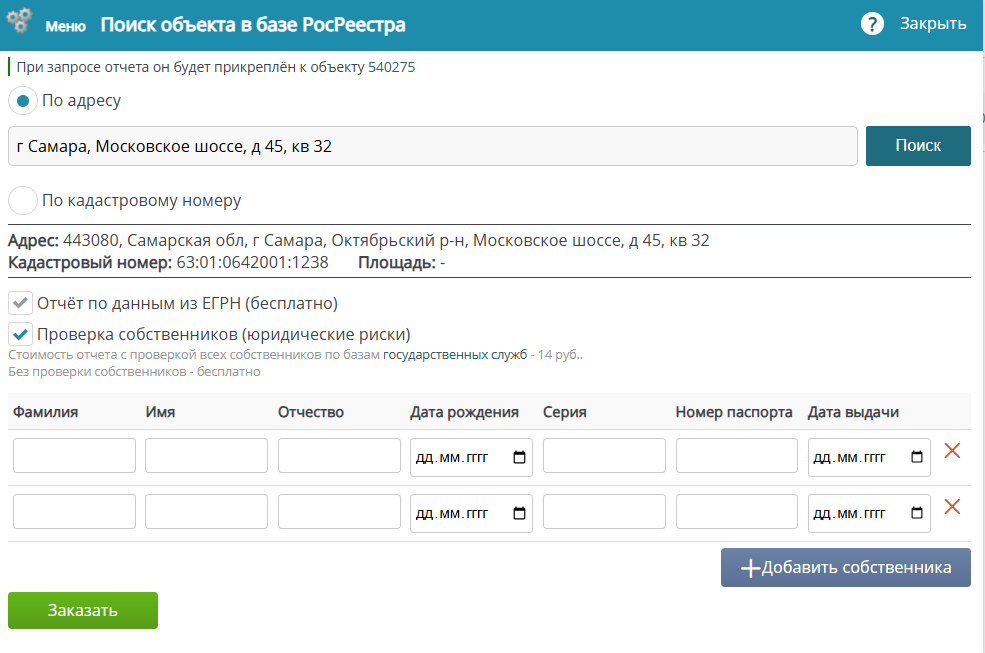This screenshot has width=985, height=653.
Task: Click first row 'Фамилия' input field
Action: pyautogui.click(x=74, y=456)
